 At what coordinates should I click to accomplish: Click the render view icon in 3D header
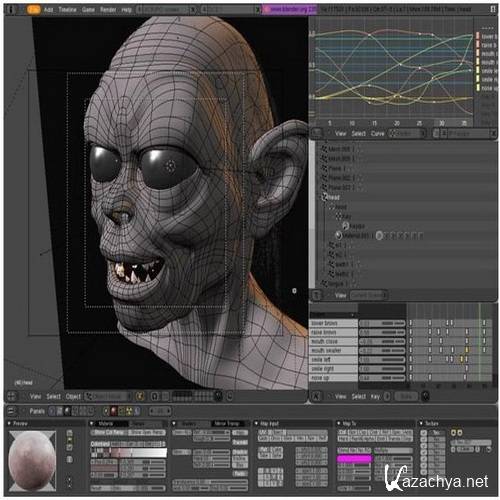tap(230, 396)
